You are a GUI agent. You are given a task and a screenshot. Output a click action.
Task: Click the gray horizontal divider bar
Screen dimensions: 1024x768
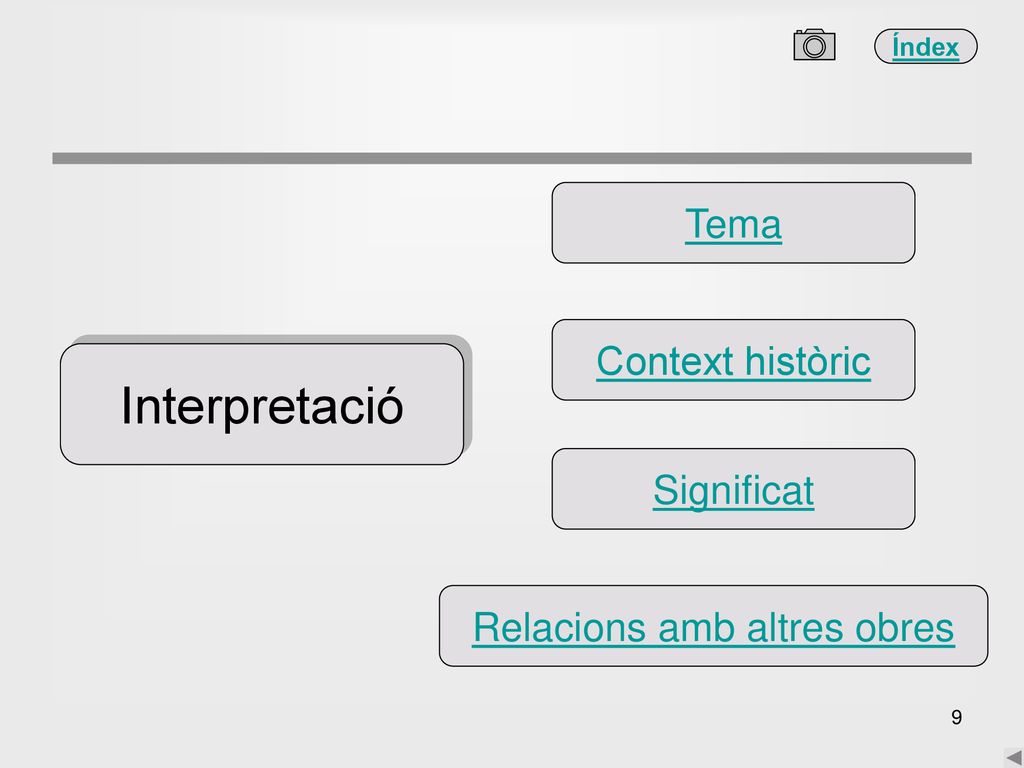coord(512,158)
